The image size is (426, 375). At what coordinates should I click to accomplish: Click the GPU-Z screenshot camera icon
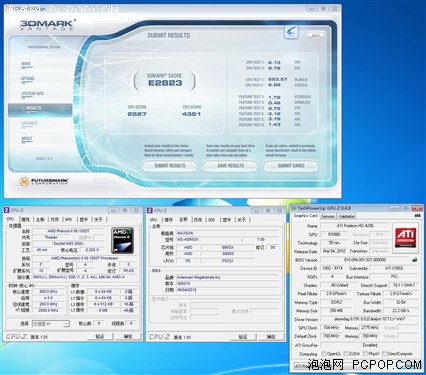coord(417,216)
